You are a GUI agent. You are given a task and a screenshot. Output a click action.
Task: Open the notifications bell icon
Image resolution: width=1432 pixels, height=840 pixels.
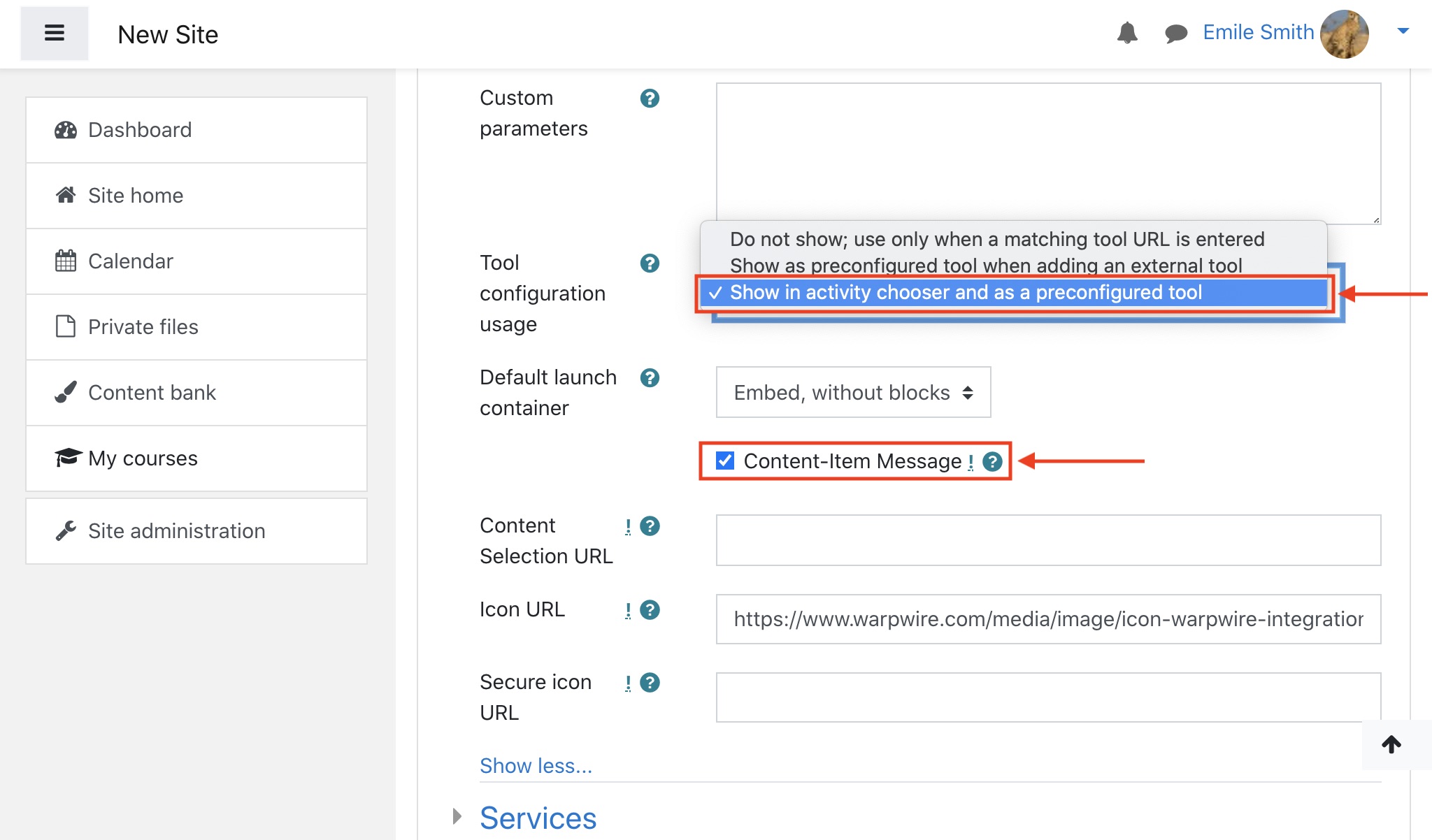click(x=1126, y=33)
